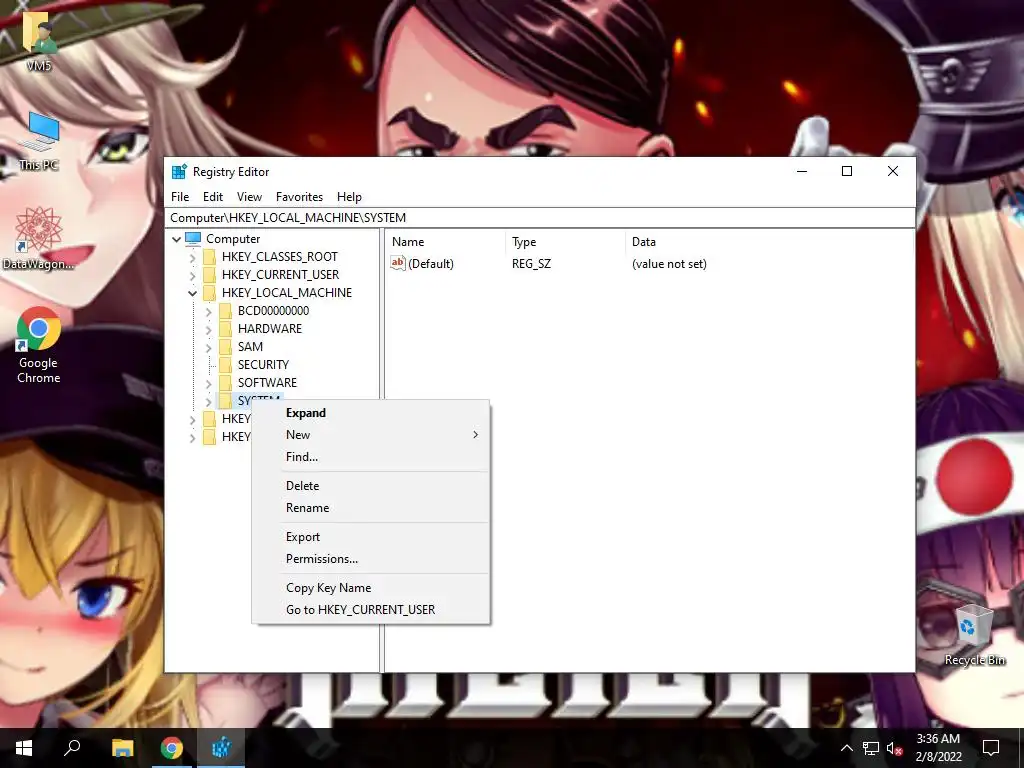Expand HKEY_CURRENT_USER with its arrow
1024x768 pixels.
[193, 275]
